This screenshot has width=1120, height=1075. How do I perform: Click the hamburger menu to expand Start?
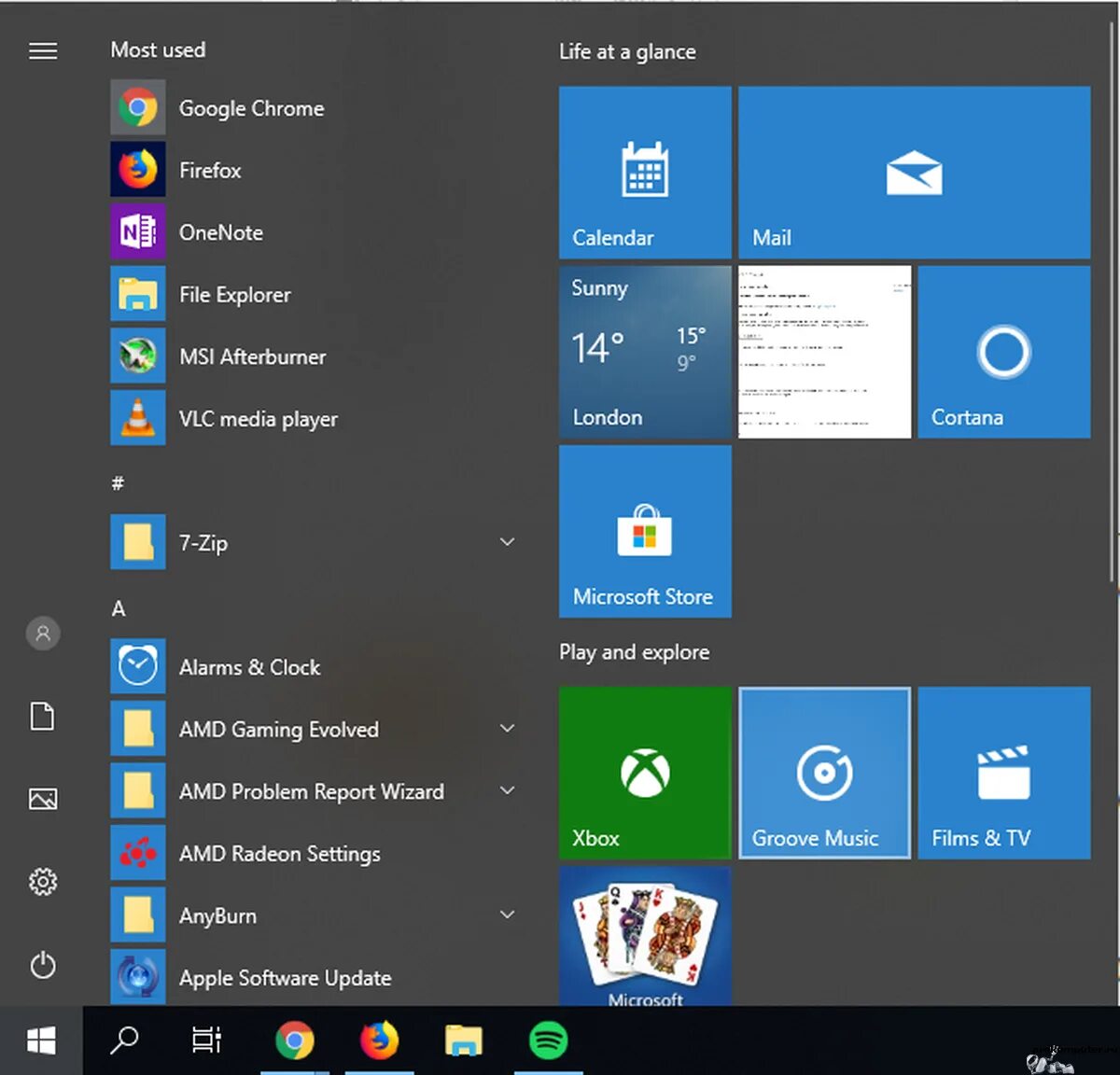coord(43,50)
